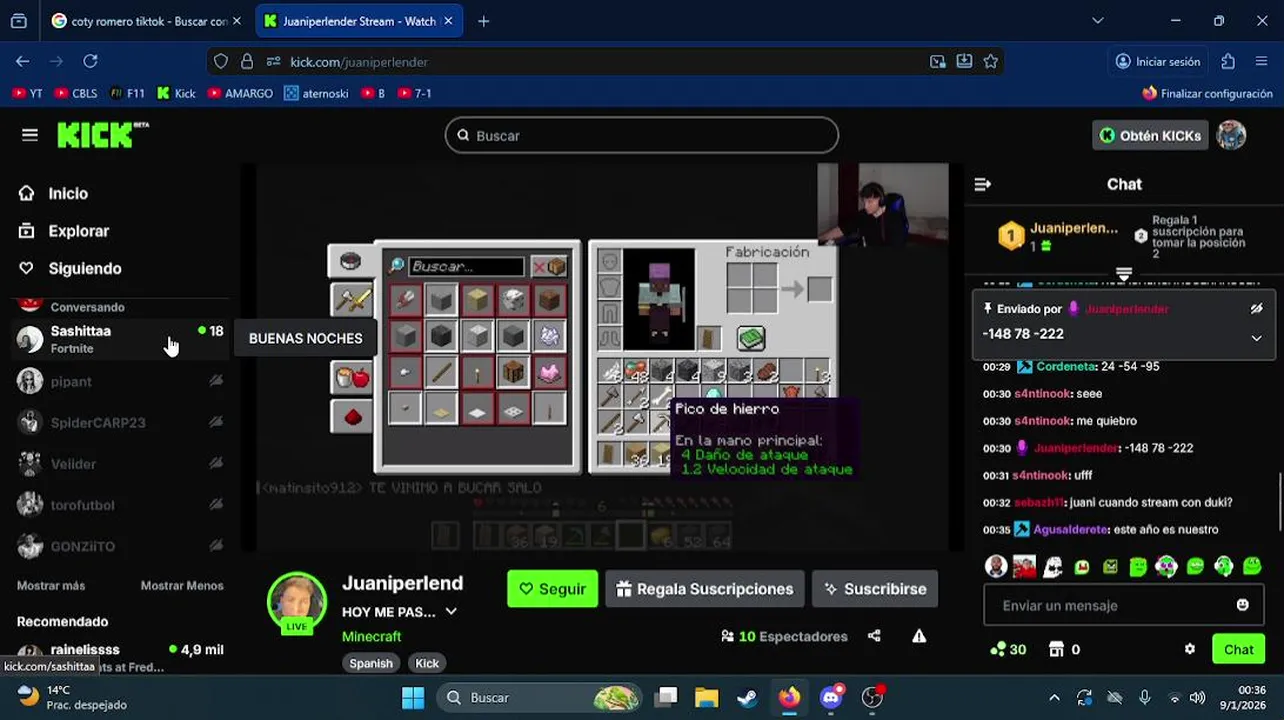Hide the pinned message in chat
Viewport: 1284px width, 720px height.
click(1256, 309)
